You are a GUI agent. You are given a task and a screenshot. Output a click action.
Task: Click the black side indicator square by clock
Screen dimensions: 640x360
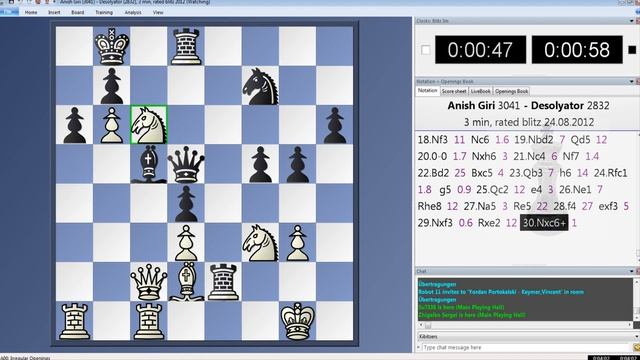point(632,50)
